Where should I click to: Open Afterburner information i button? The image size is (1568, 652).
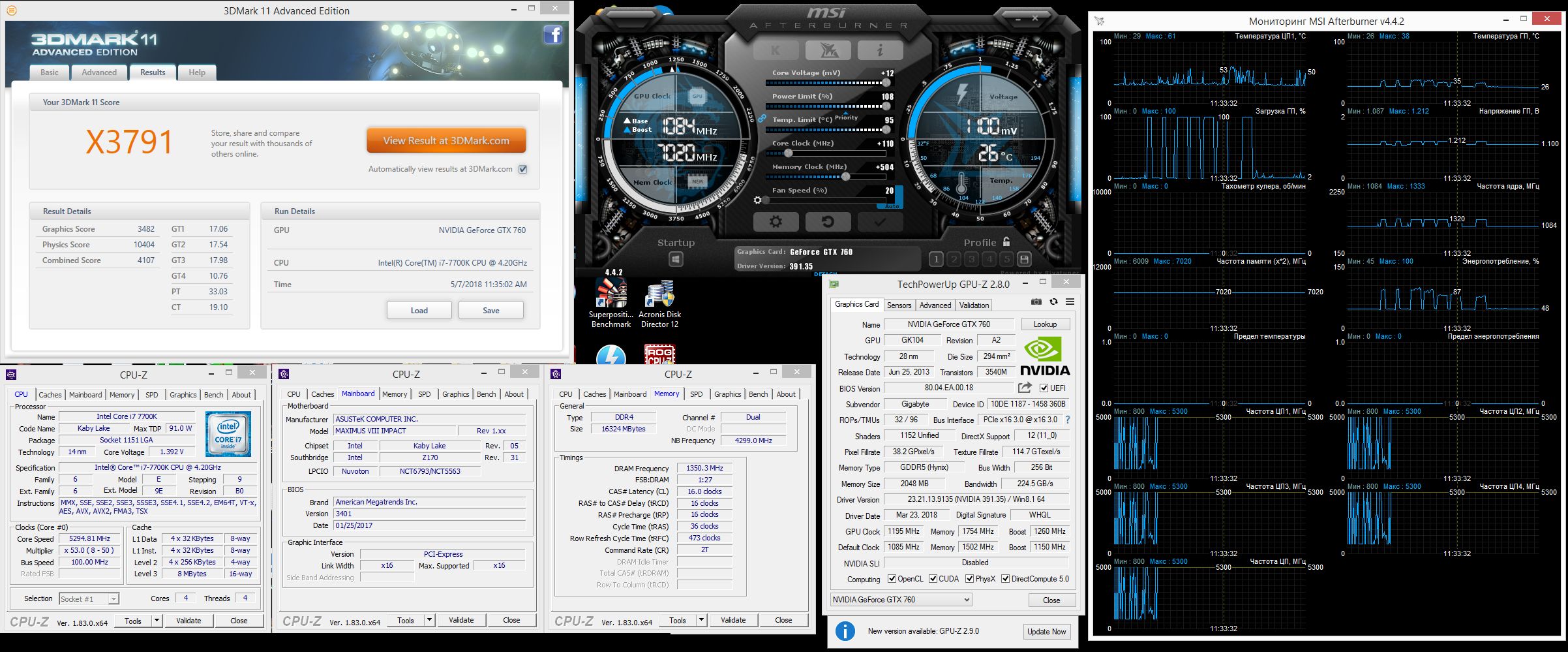coord(880,50)
